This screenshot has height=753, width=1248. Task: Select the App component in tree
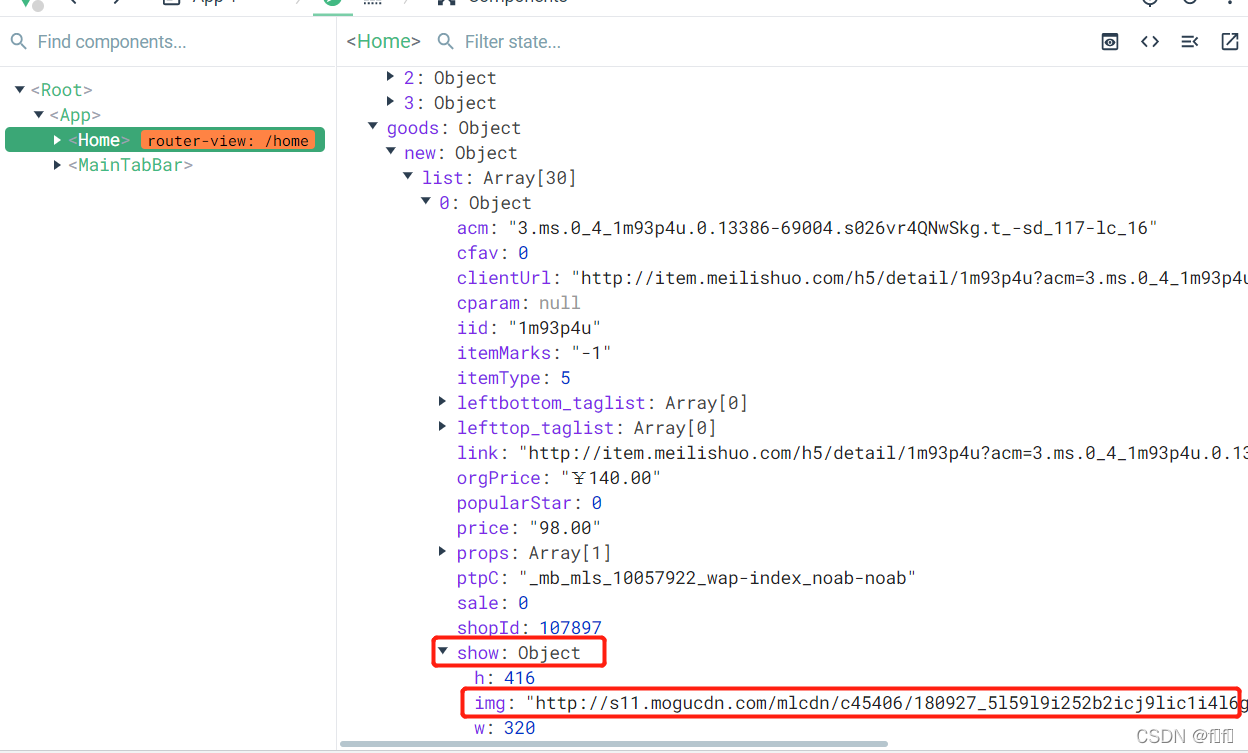(x=75, y=115)
